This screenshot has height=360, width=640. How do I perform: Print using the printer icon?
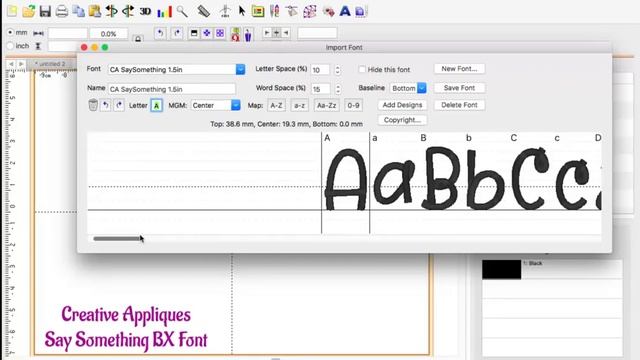[62, 11]
